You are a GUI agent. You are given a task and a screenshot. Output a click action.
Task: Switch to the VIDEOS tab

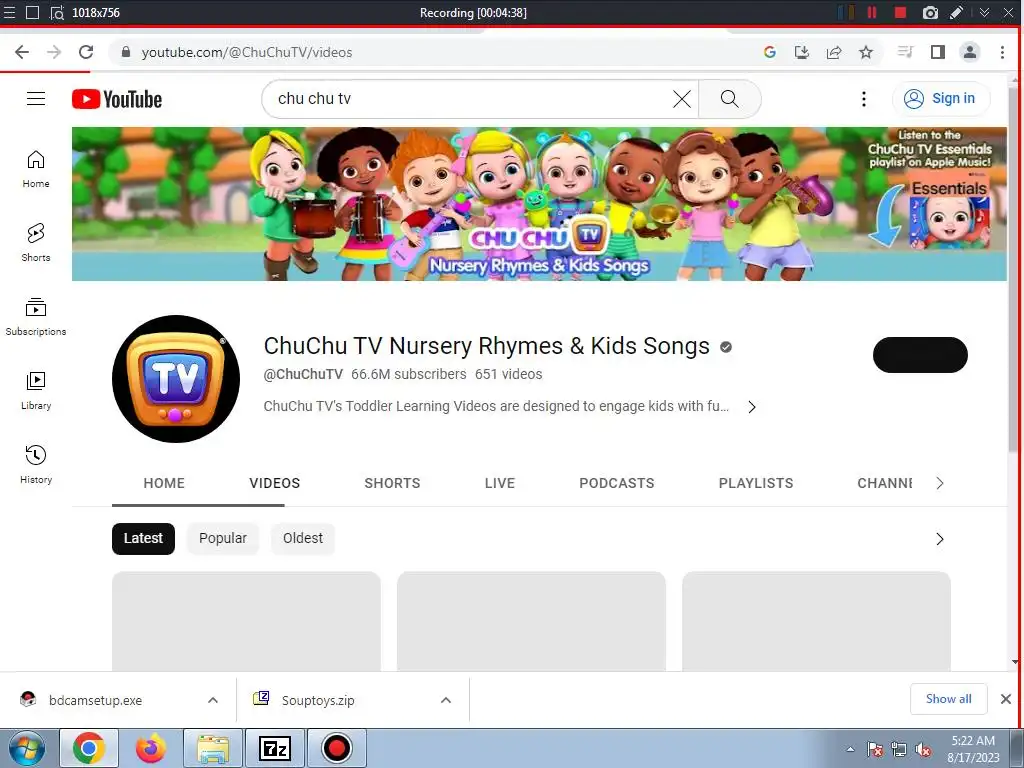(x=274, y=483)
